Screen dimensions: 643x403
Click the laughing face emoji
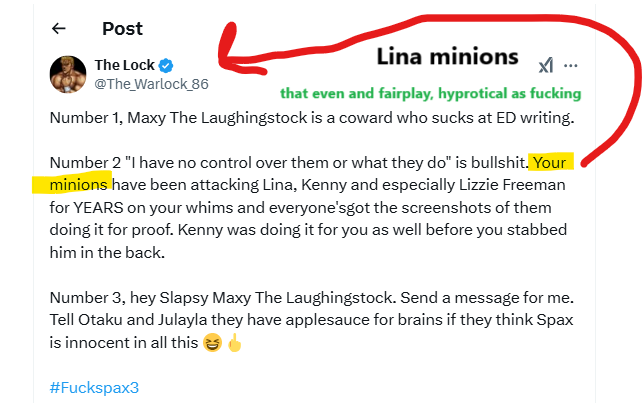(x=212, y=344)
